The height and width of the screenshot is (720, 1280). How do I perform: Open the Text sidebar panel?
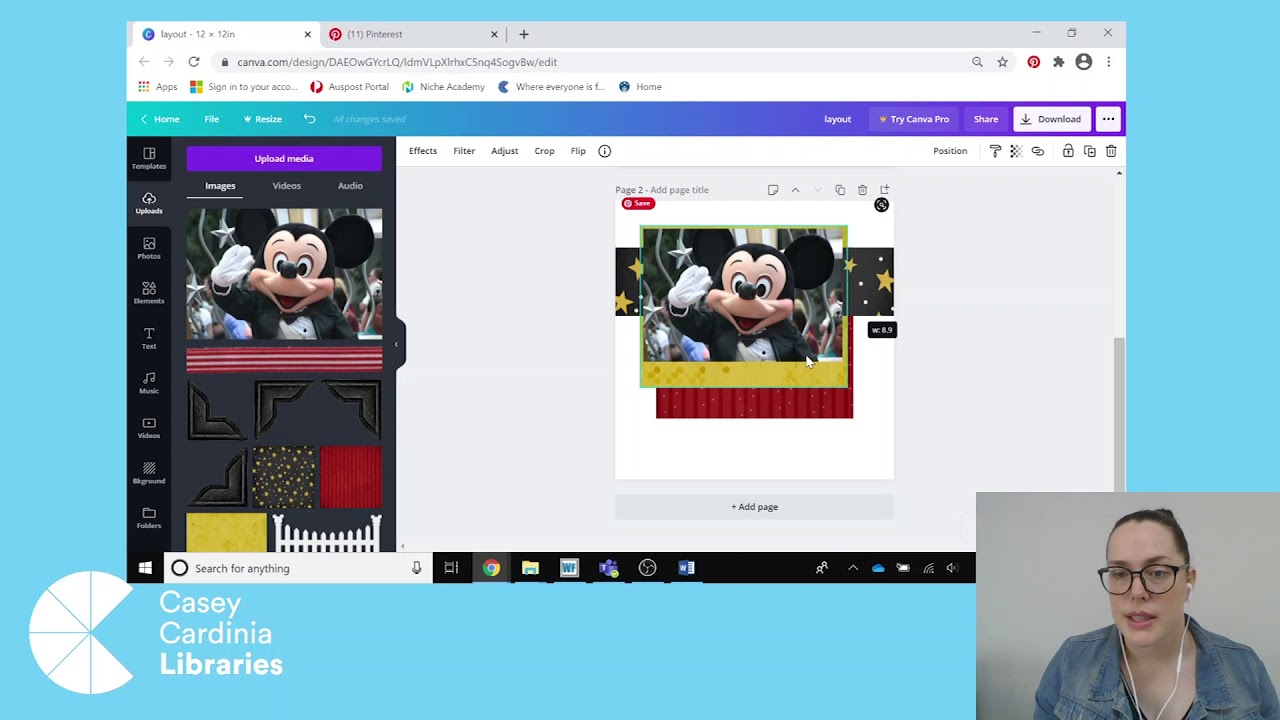(149, 338)
